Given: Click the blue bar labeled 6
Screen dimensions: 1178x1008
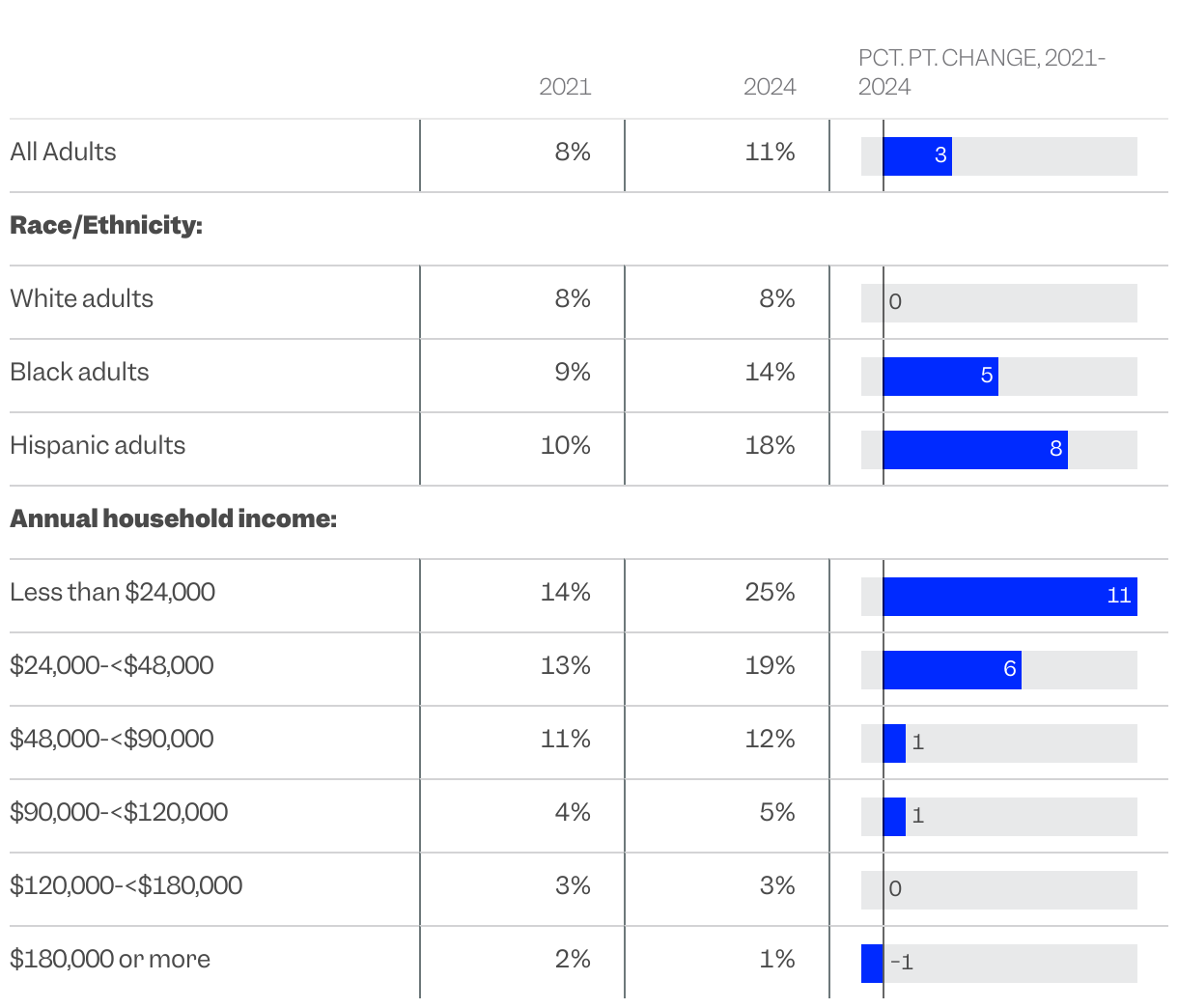Looking at the screenshot, I should click(952, 670).
